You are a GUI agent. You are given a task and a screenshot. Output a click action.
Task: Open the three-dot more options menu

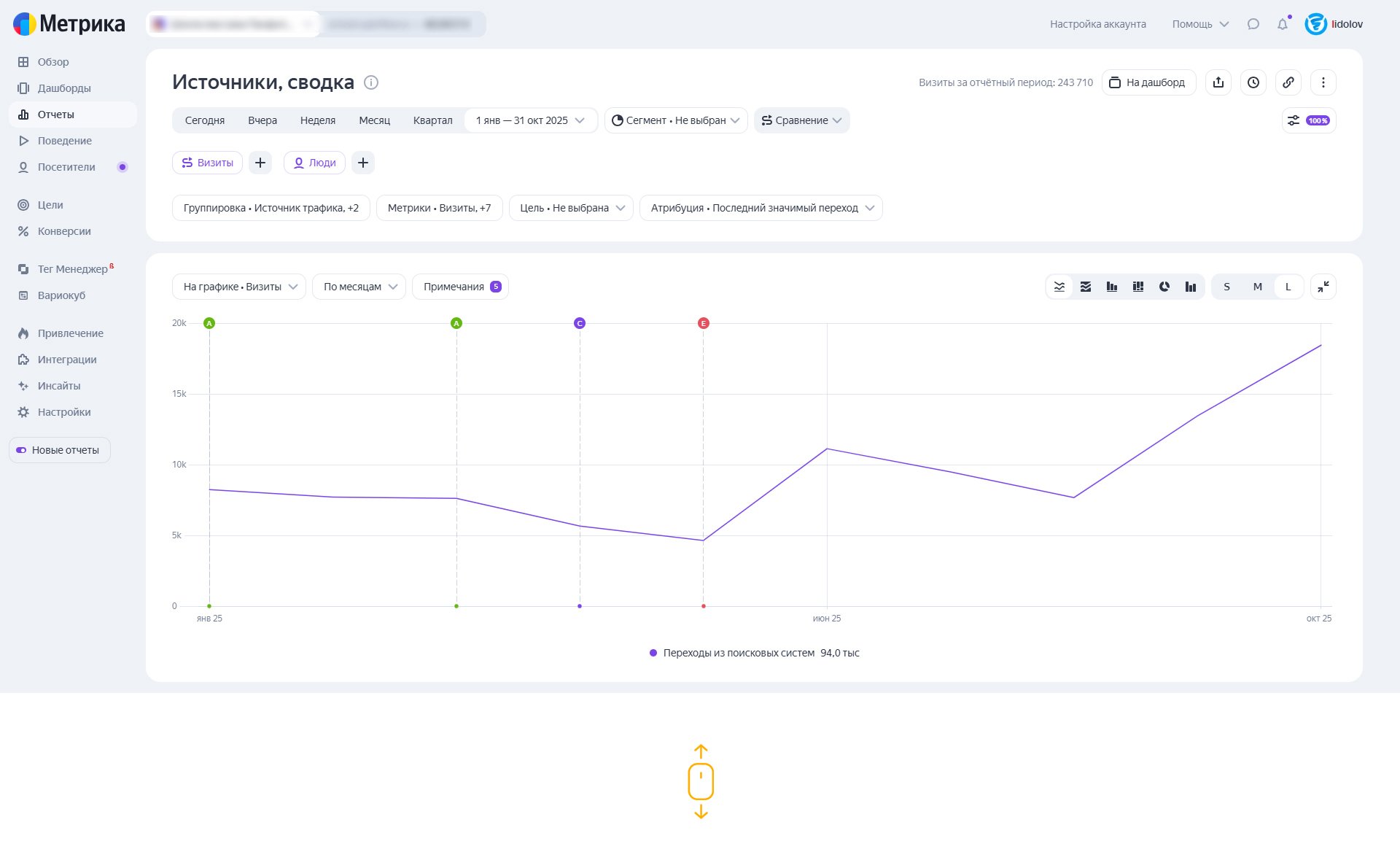pyautogui.click(x=1323, y=82)
